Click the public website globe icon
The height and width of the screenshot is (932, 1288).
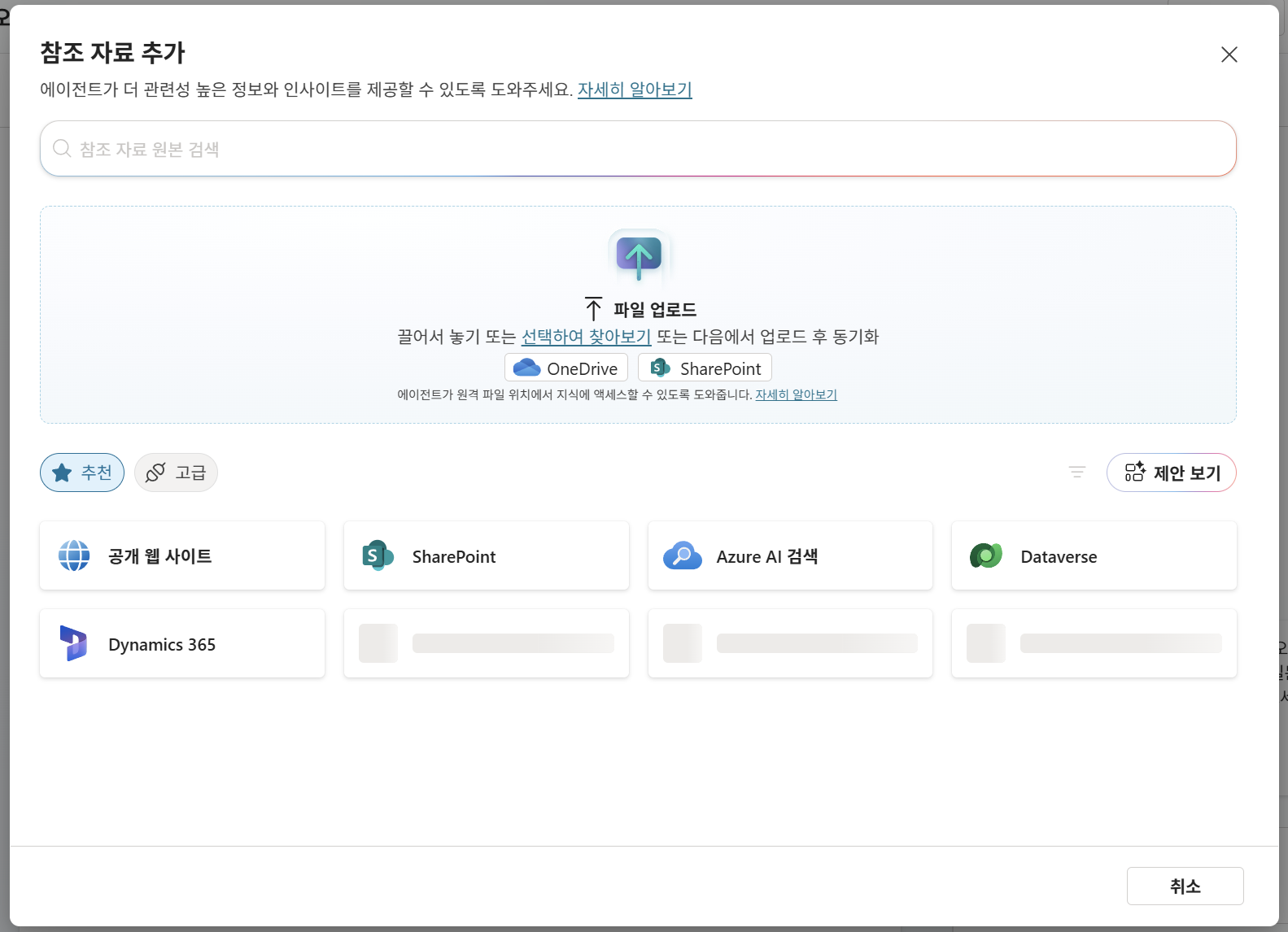point(74,555)
